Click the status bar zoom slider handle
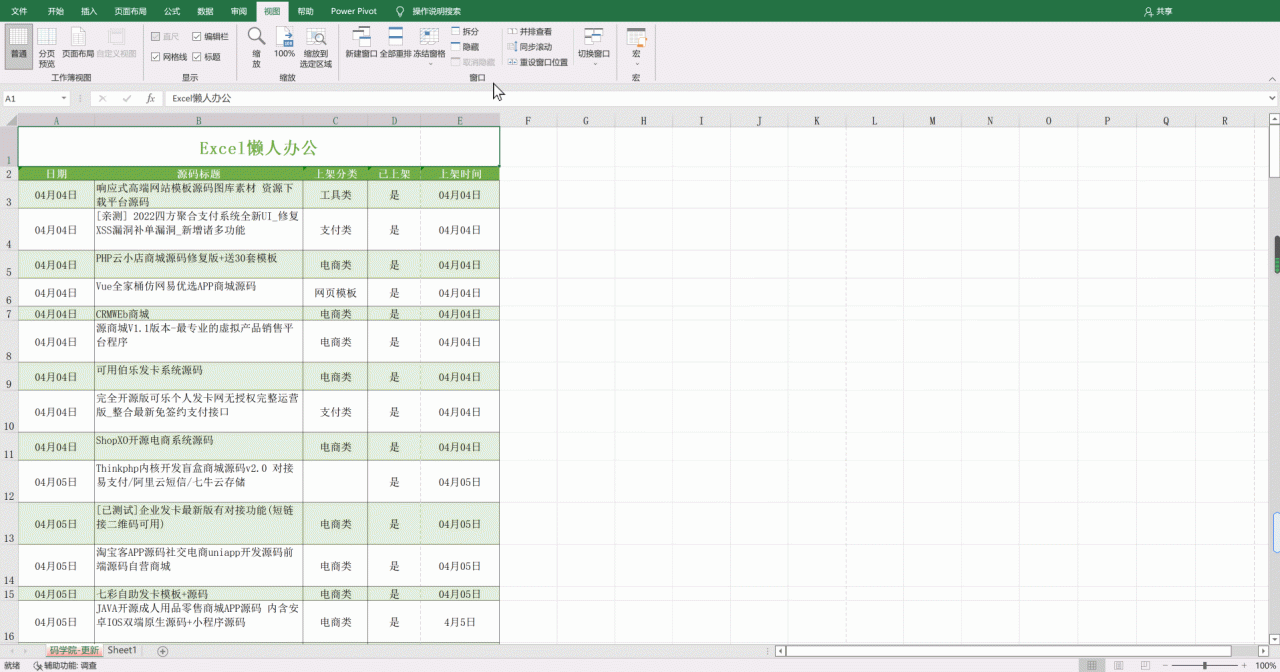1280x672 pixels. (1204, 665)
